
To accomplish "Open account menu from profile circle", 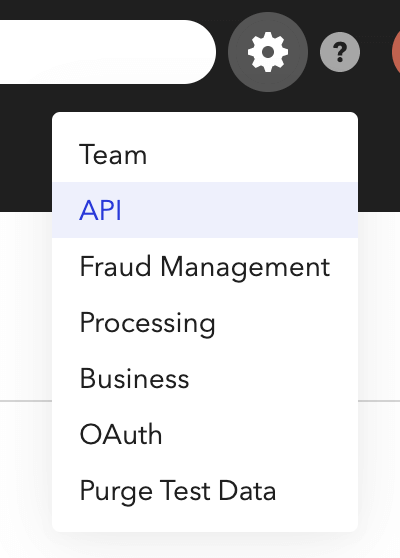I will click(396, 52).
